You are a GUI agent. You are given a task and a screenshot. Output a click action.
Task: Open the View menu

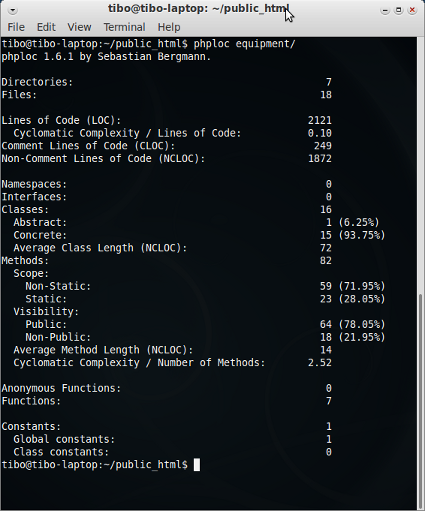point(79,27)
